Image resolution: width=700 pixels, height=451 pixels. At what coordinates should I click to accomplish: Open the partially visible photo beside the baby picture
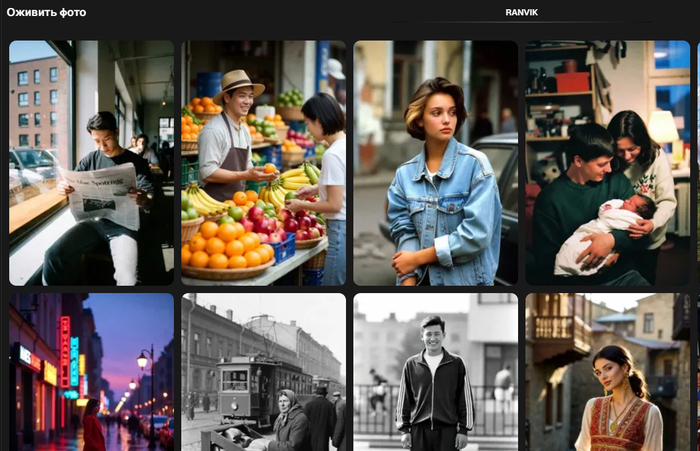coord(698,163)
